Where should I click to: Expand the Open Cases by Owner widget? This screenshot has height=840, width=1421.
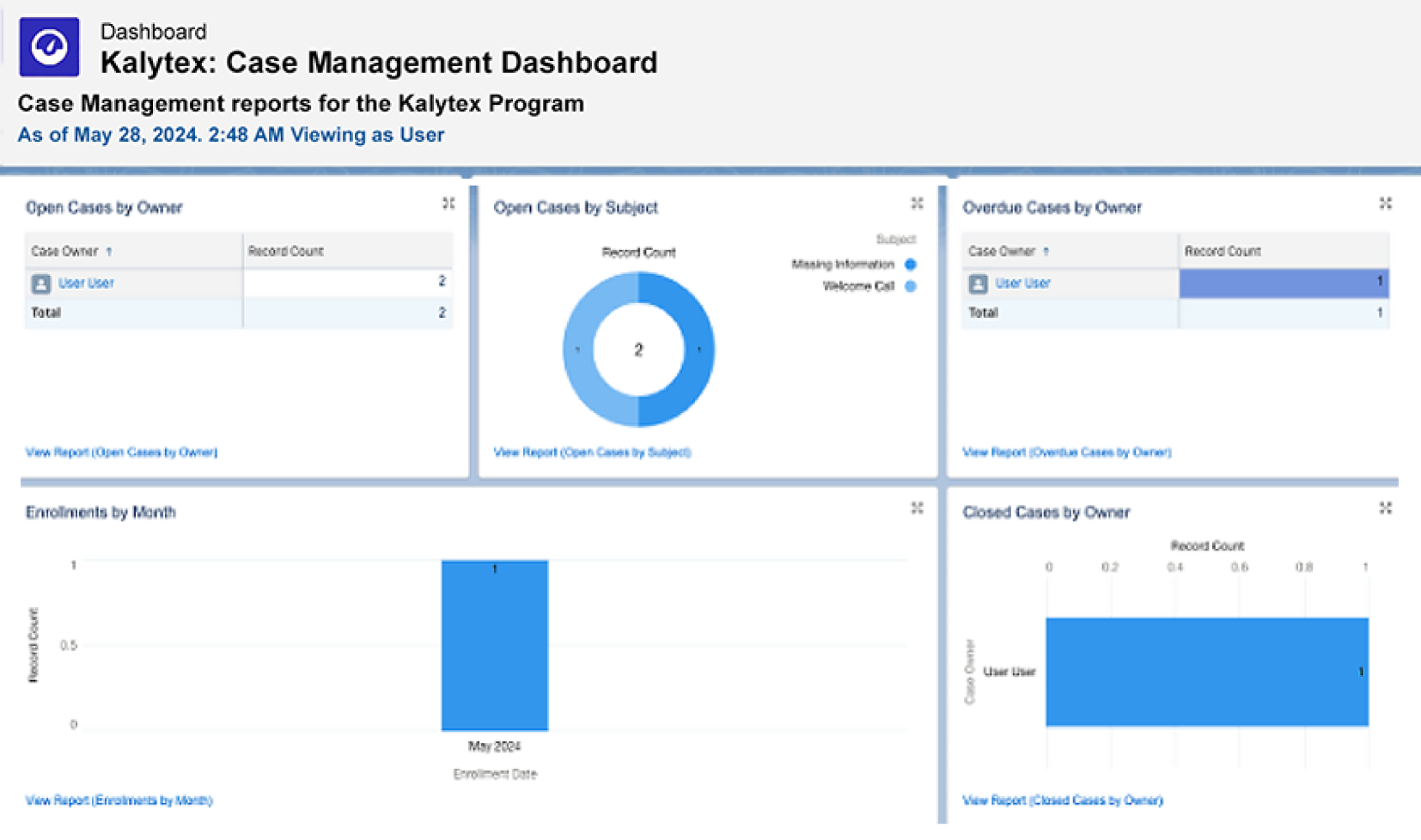(x=448, y=204)
